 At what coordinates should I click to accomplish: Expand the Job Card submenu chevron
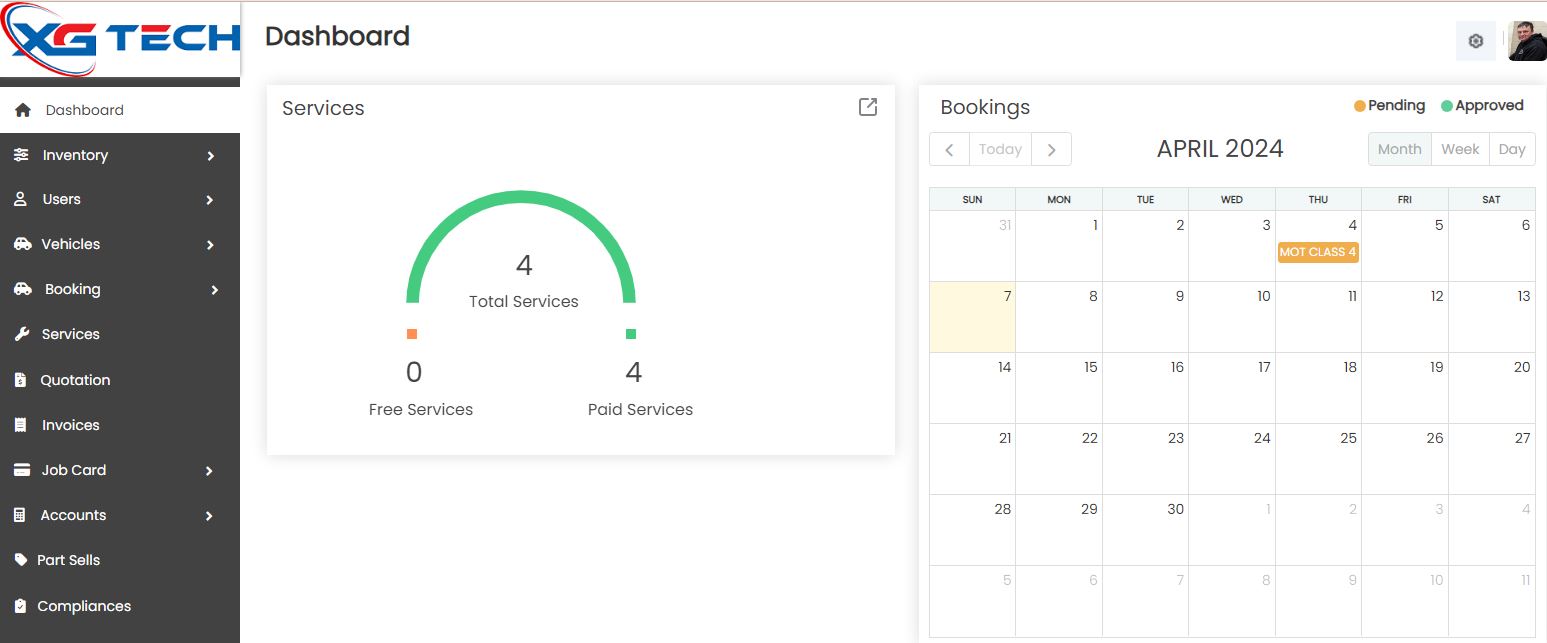pos(209,471)
